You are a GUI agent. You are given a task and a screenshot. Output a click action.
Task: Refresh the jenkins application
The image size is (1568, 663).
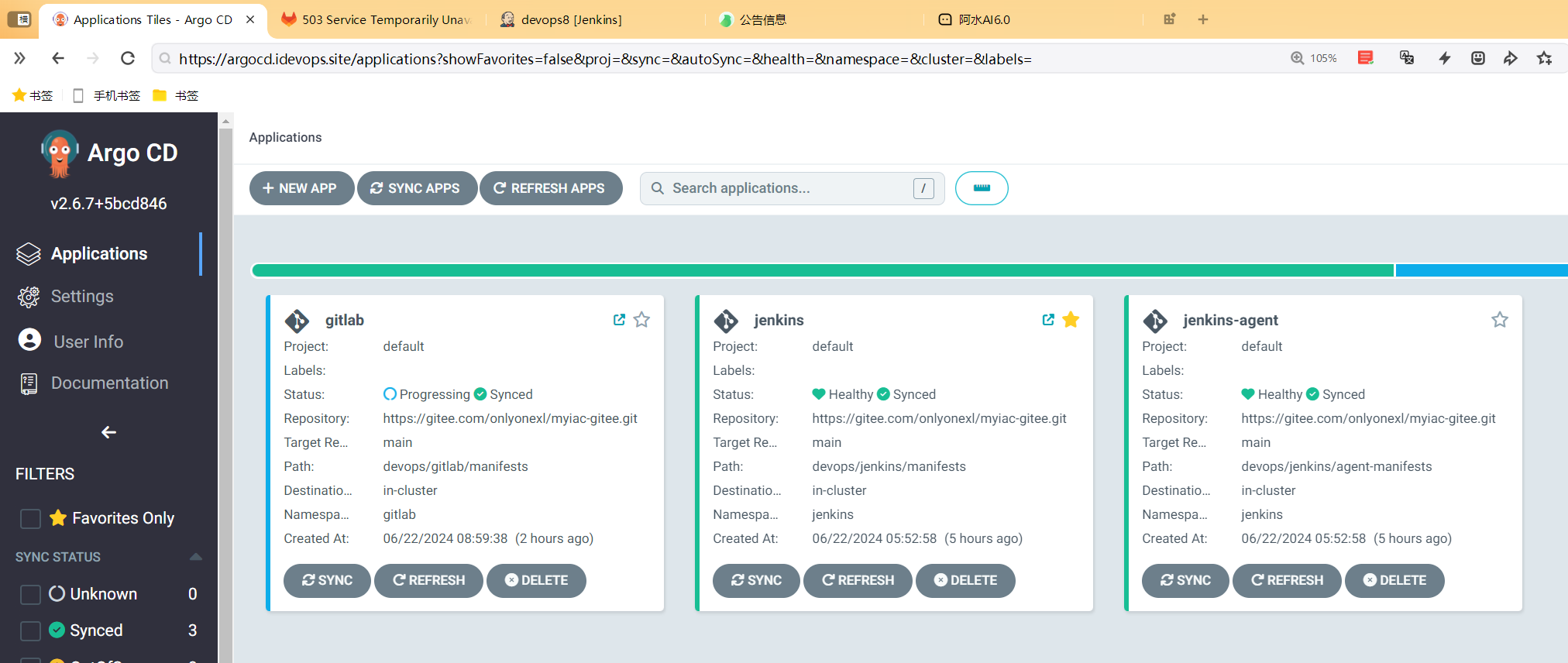858,581
